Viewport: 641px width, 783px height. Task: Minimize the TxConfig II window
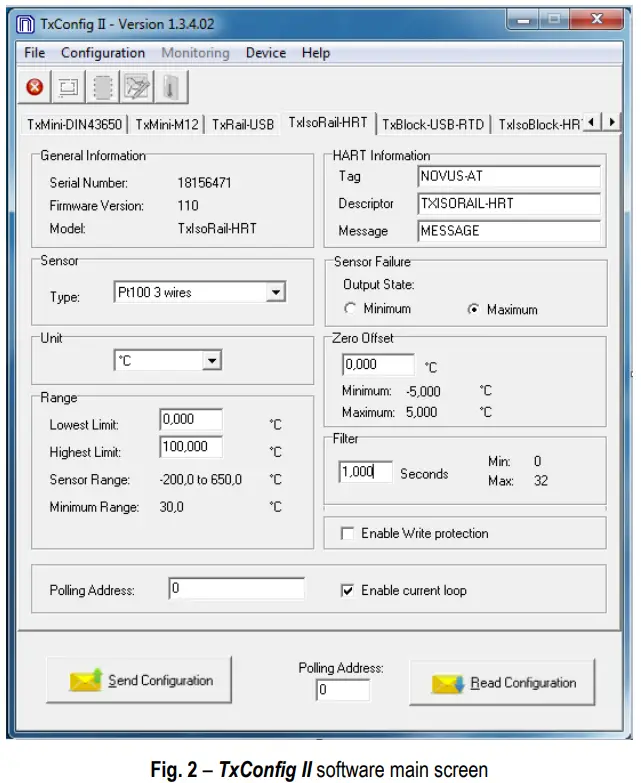523,20
